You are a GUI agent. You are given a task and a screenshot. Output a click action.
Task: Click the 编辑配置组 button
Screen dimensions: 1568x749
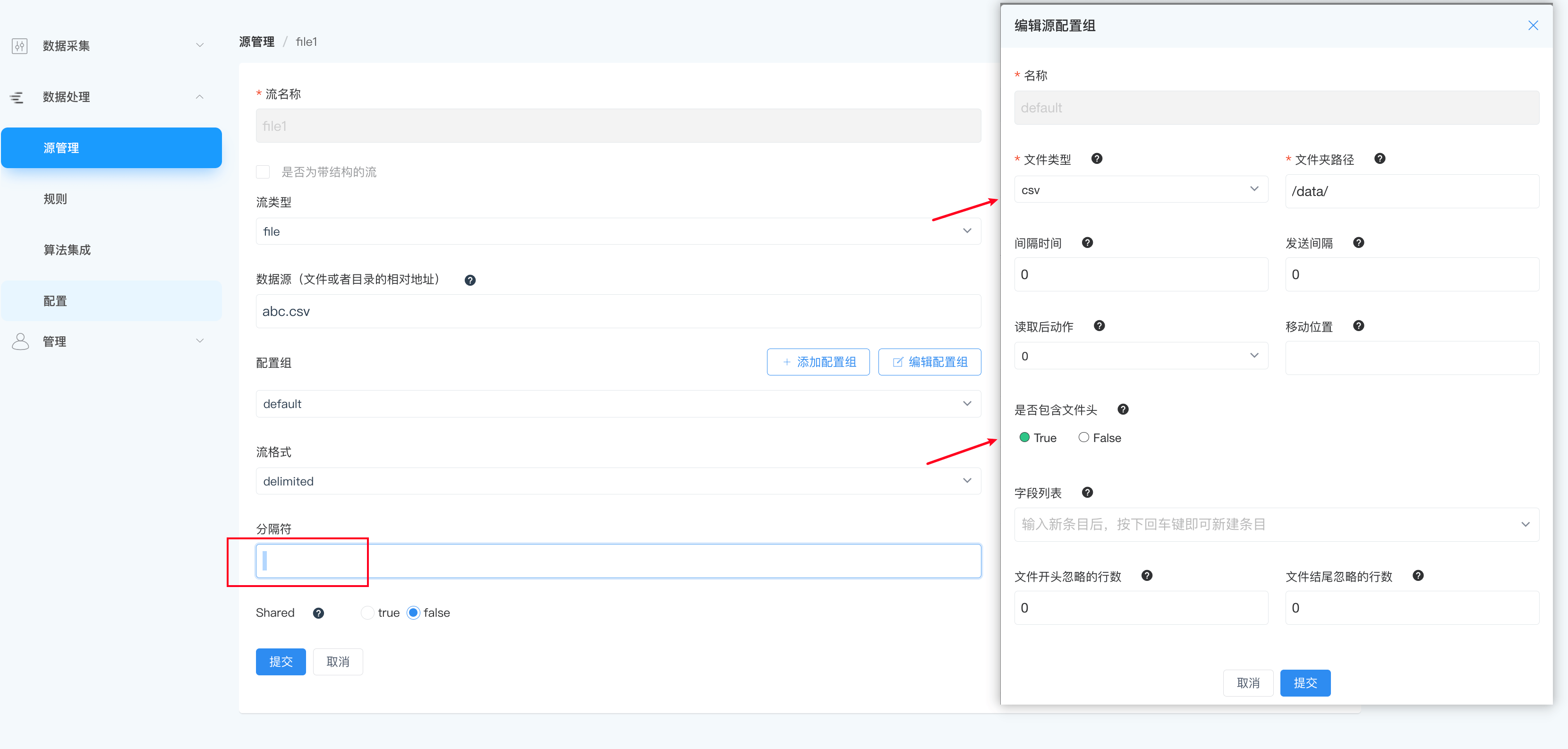[929, 362]
